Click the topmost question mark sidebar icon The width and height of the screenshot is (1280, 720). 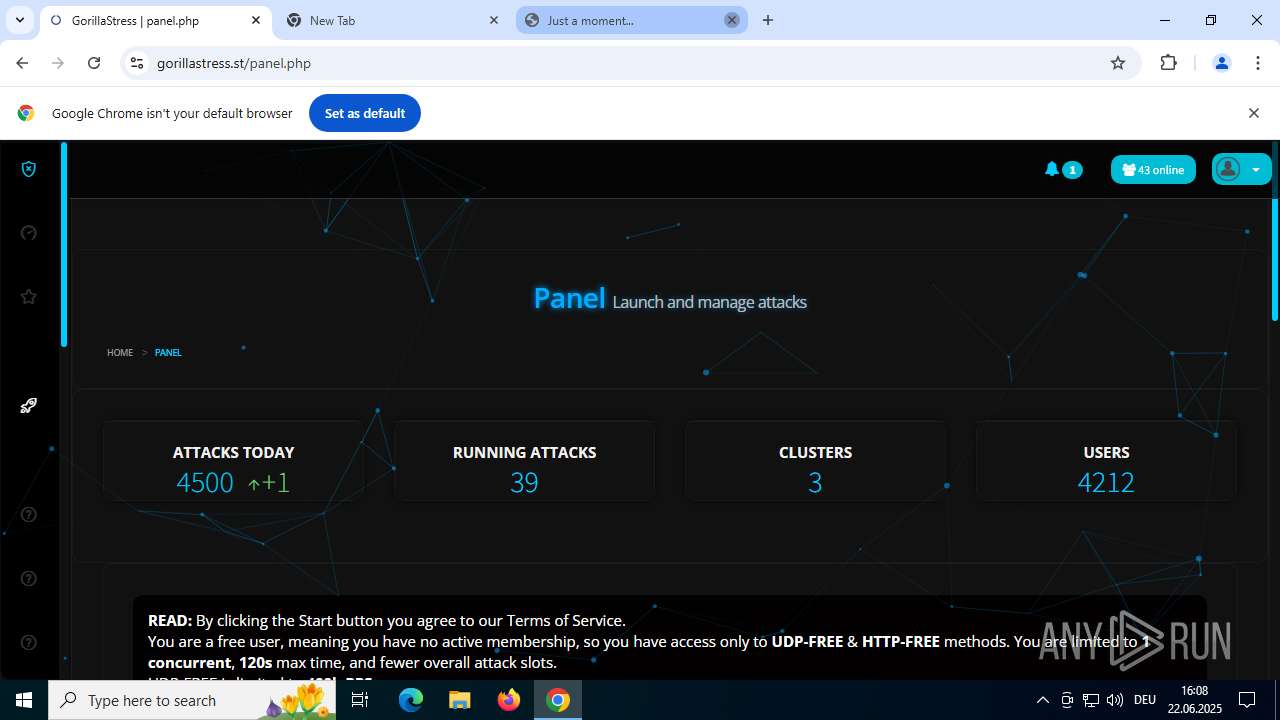[29, 515]
